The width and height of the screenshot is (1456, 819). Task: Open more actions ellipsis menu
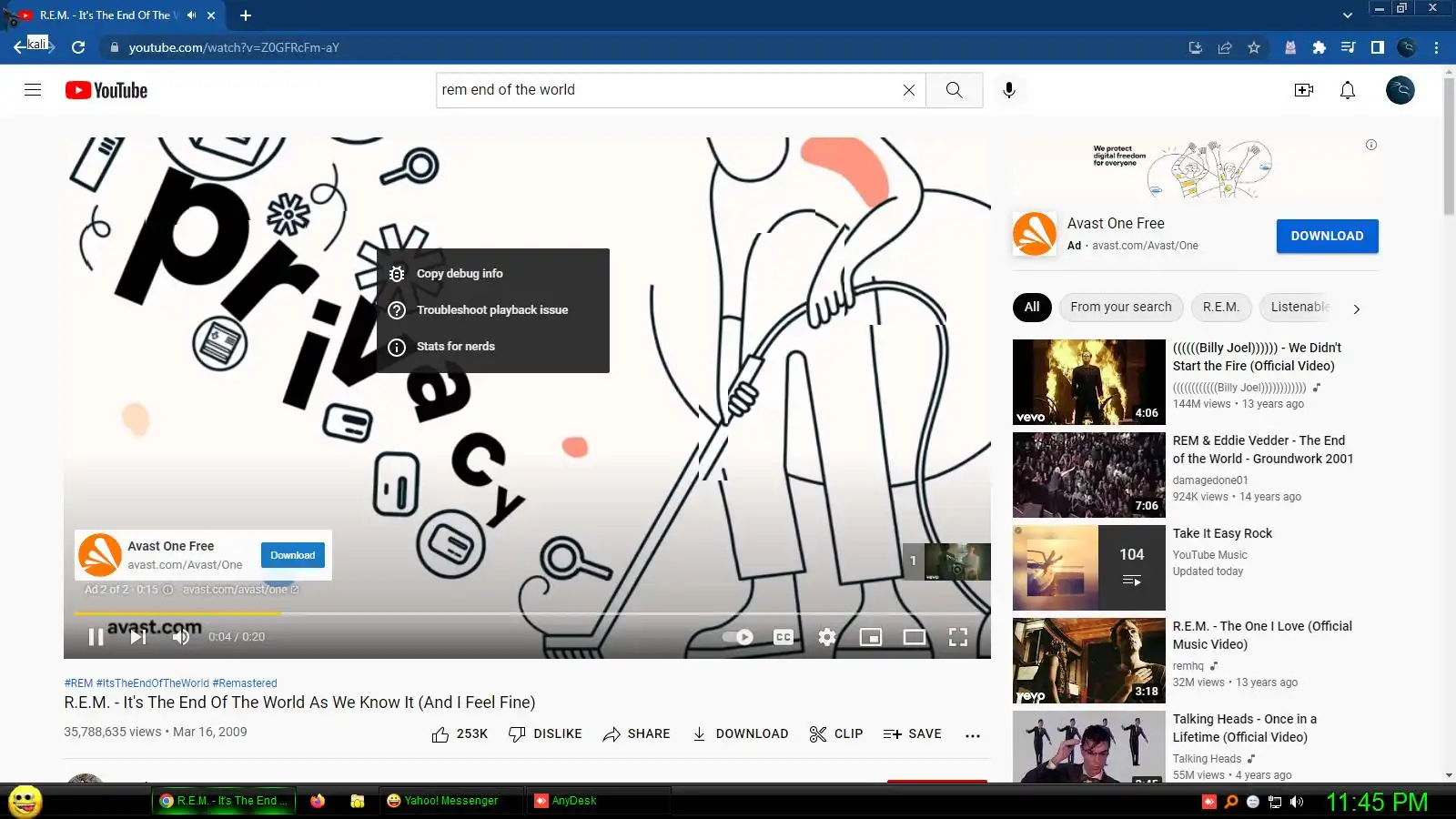(973, 735)
